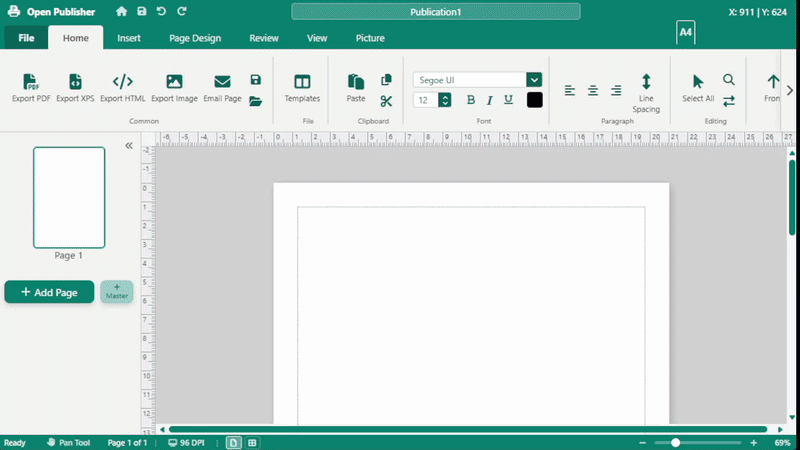Image resolution: width=800 pixels, height=450 pixels.
Task: Toggle the Pan Tool in status bar
Action: 68,443
